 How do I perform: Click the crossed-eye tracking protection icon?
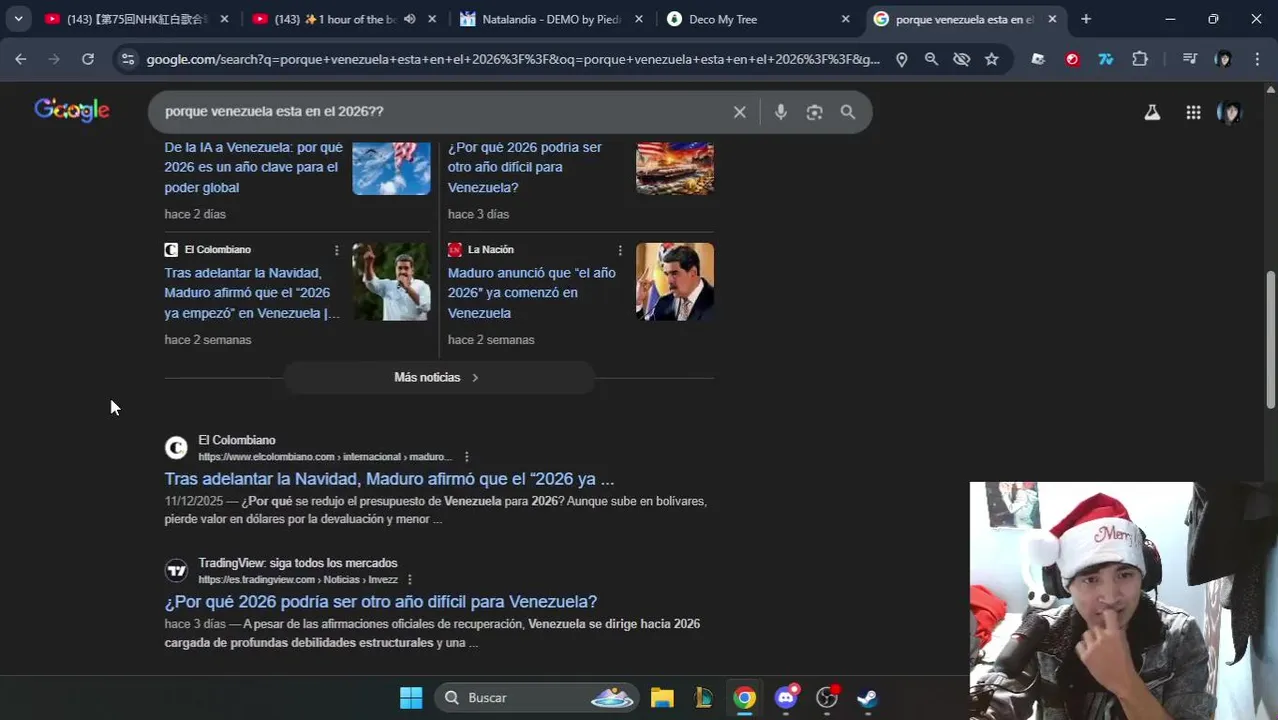click(961, 59)
